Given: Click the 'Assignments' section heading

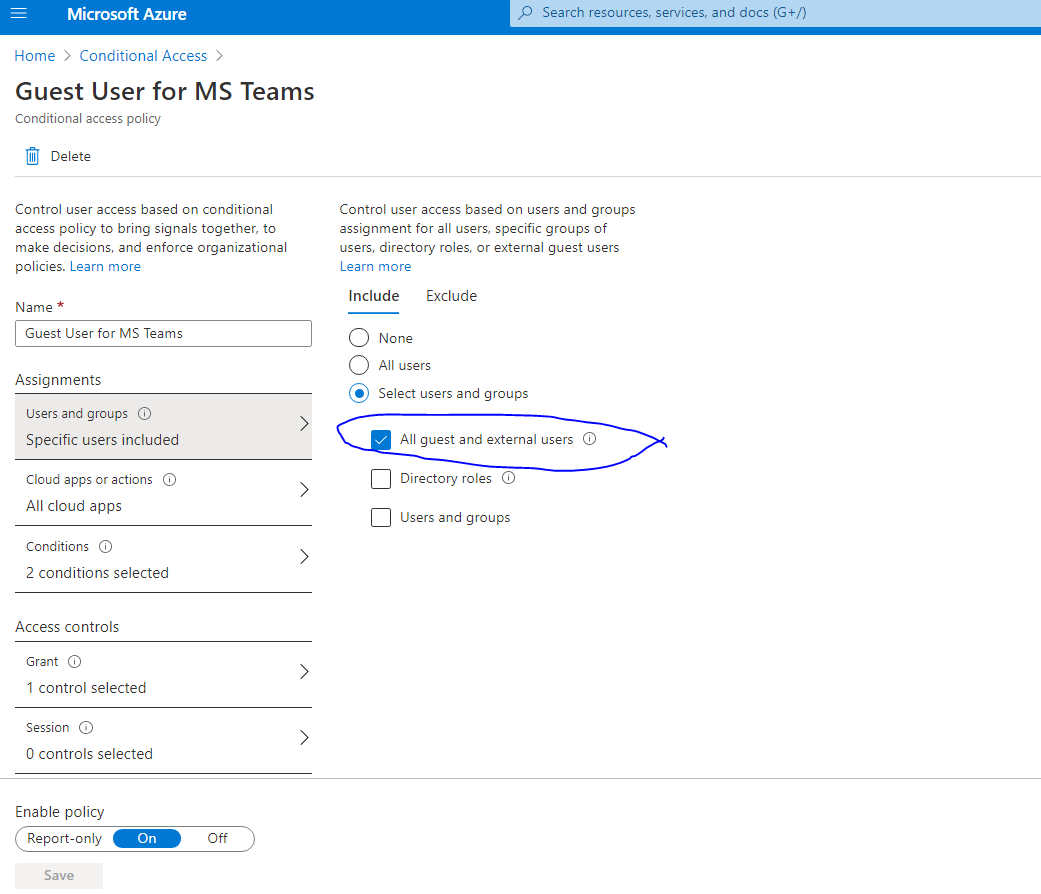Looking at the screenshot, I should [x=58, y=380].
